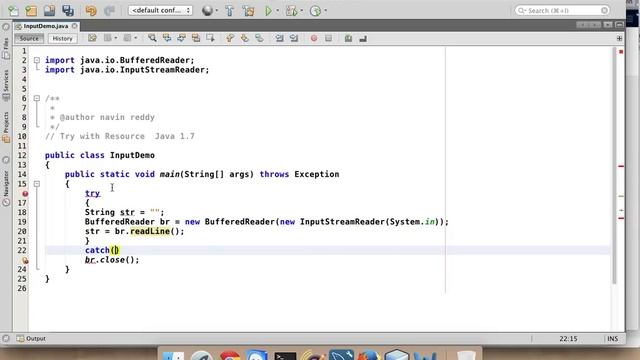Open MySQL Workbench from the Dock
Viewport: 640px width, 360px height.
[x=341, y=355]
